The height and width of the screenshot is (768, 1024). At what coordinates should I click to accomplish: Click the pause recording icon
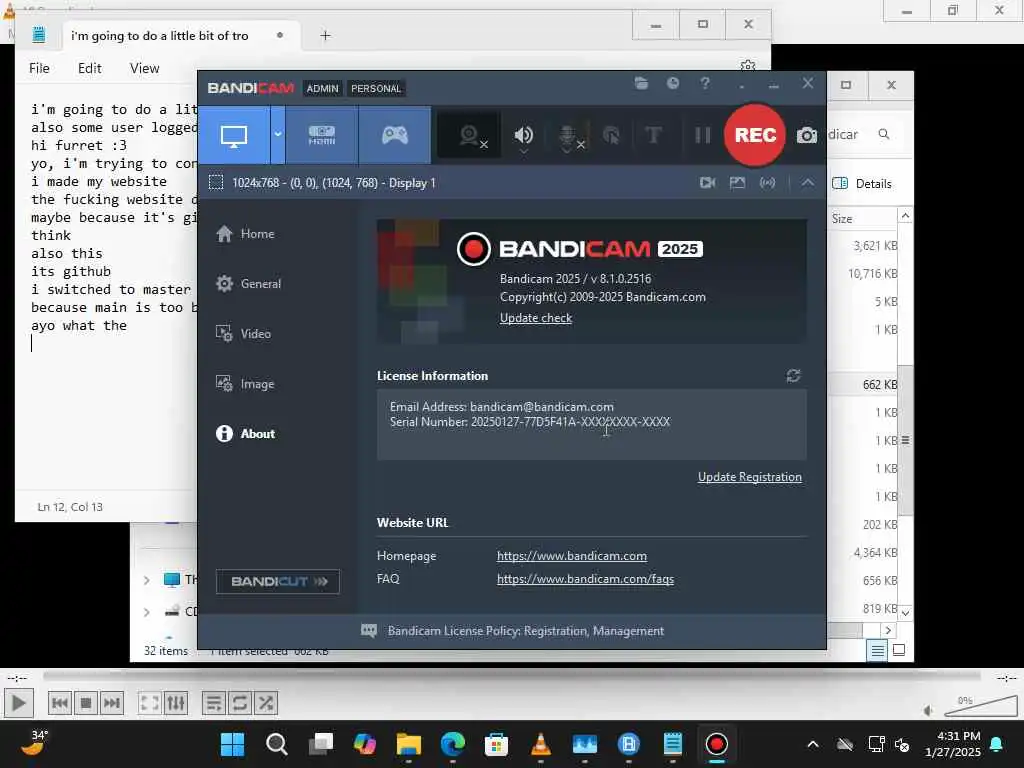[x=703, y=135]
